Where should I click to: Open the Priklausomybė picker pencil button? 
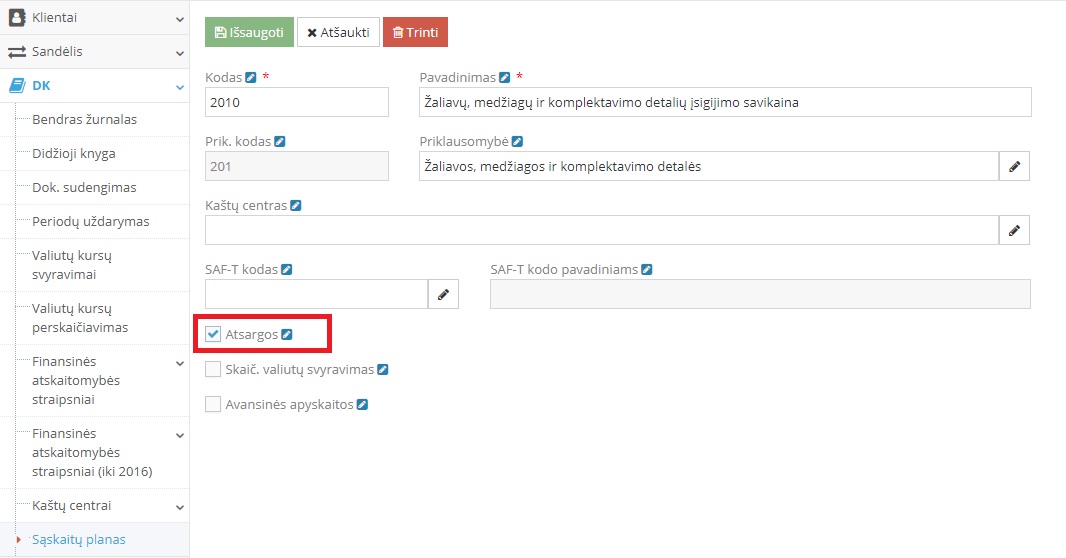coord(1014,167)
